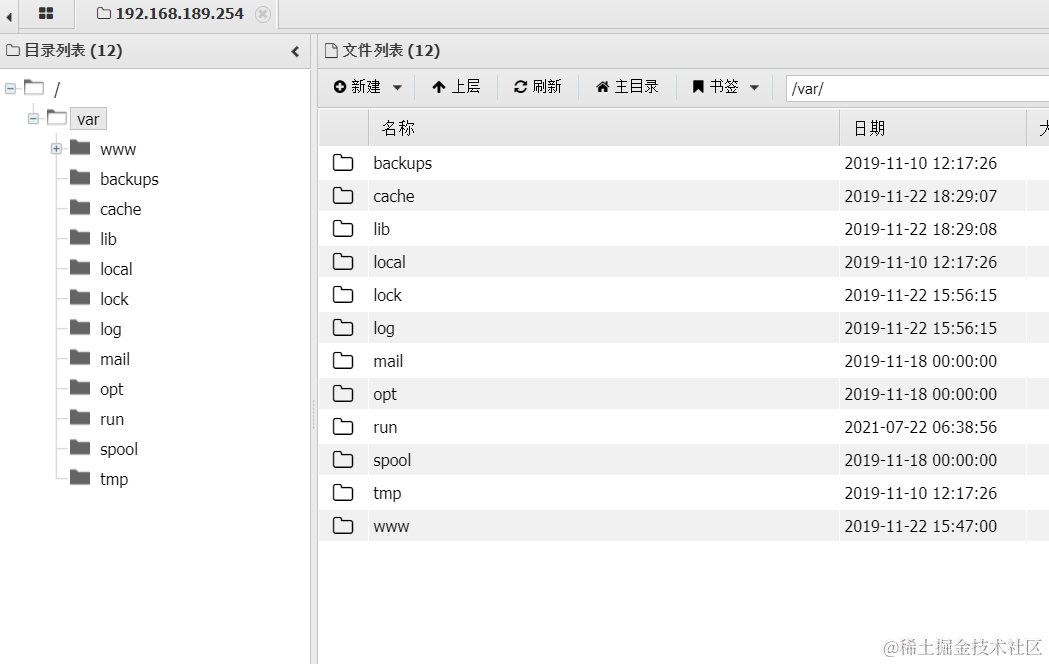Refresh the file list with 刷新
The height and width of the screenshot is (664, 1049).
pos(537,87)
